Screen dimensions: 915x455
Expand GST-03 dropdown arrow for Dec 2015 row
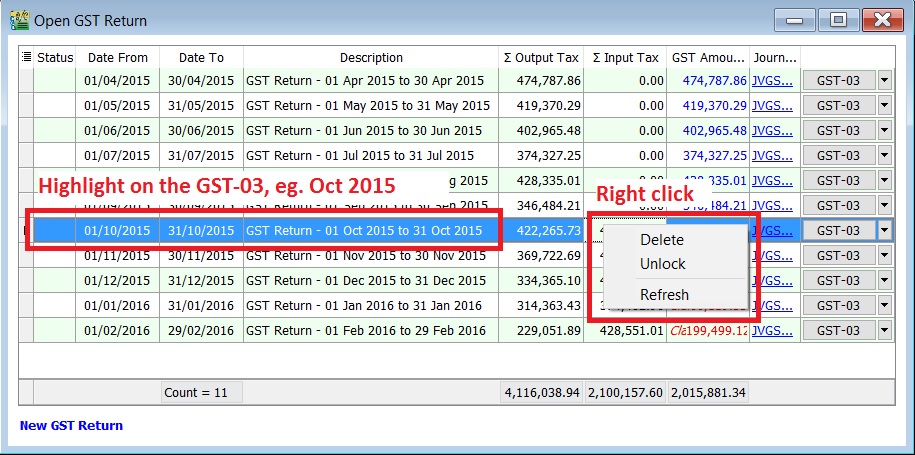point(885,281)
